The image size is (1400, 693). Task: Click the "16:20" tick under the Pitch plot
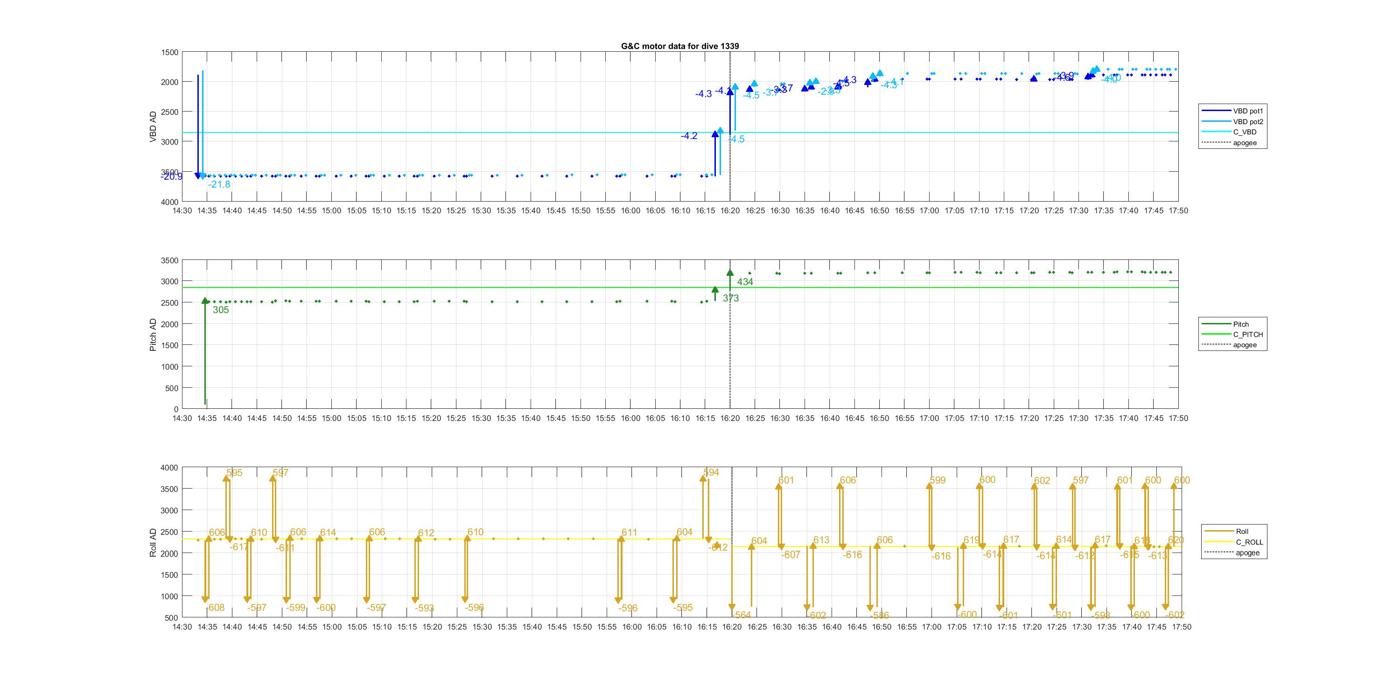pos(730,418)
